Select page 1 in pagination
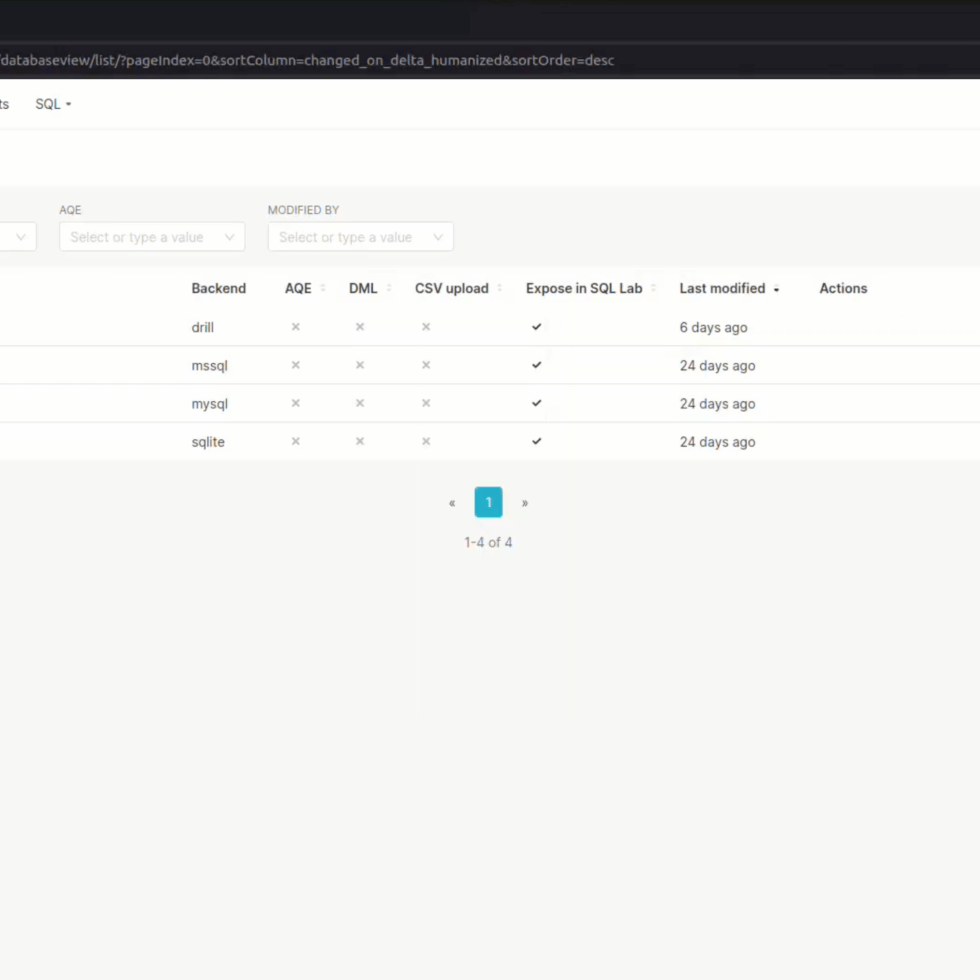This screenshot has height=980, width=980. (x=488, y=502)
